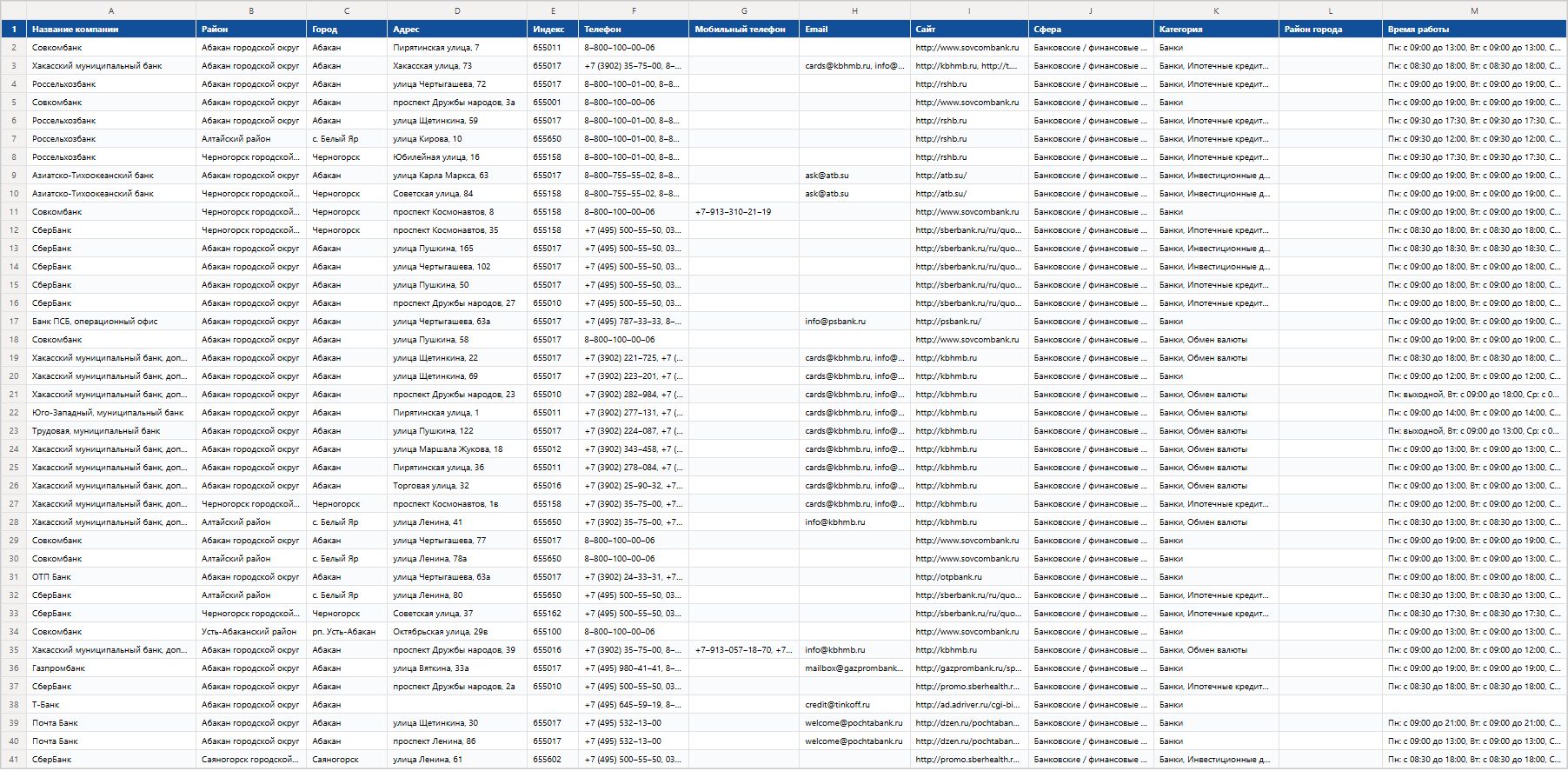Click the address "Октябрьская улица, 29в"
Viewport: 1568px width, 784px height.
point(457,632)
